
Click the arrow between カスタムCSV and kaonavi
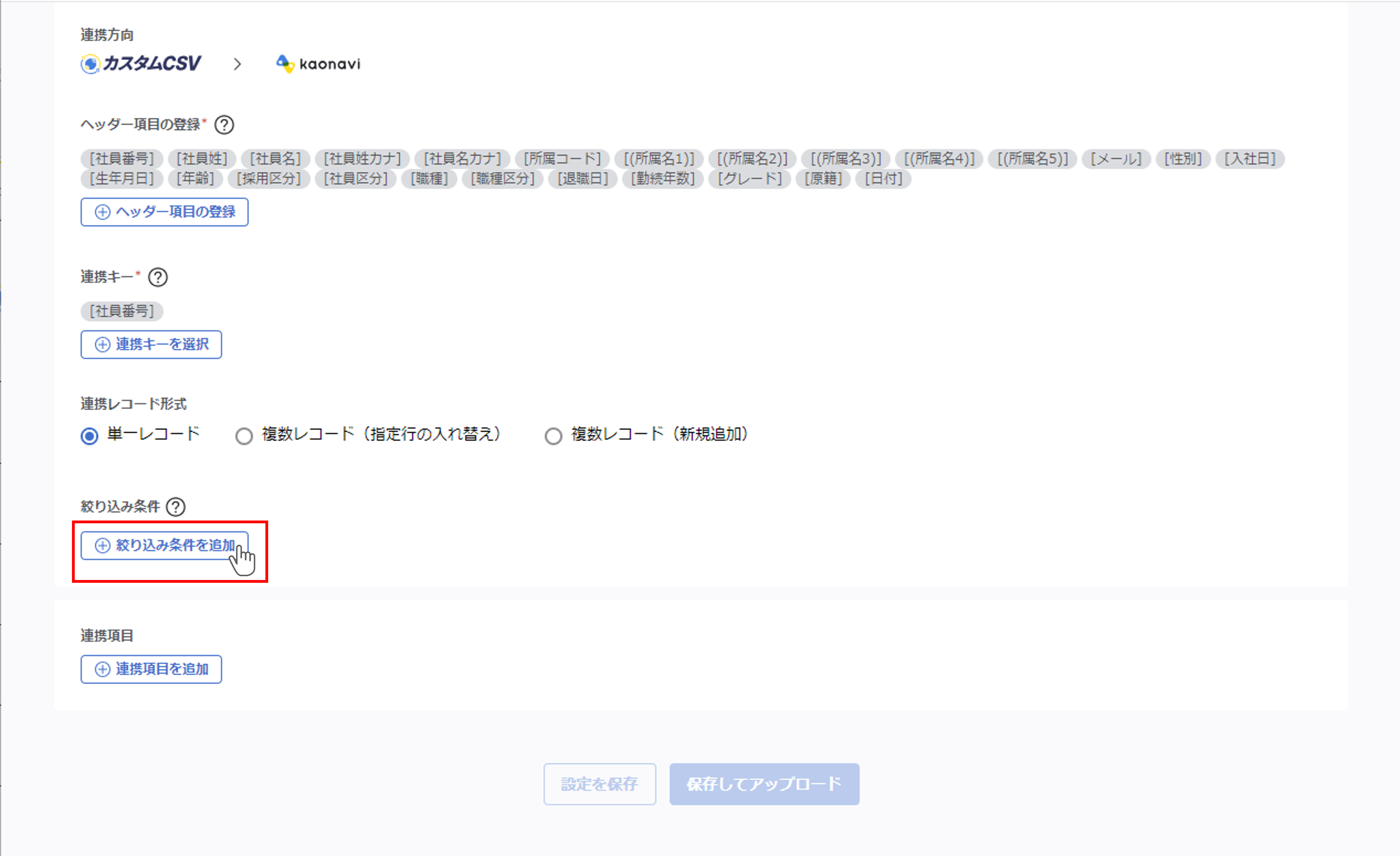(x=237, y=64)
